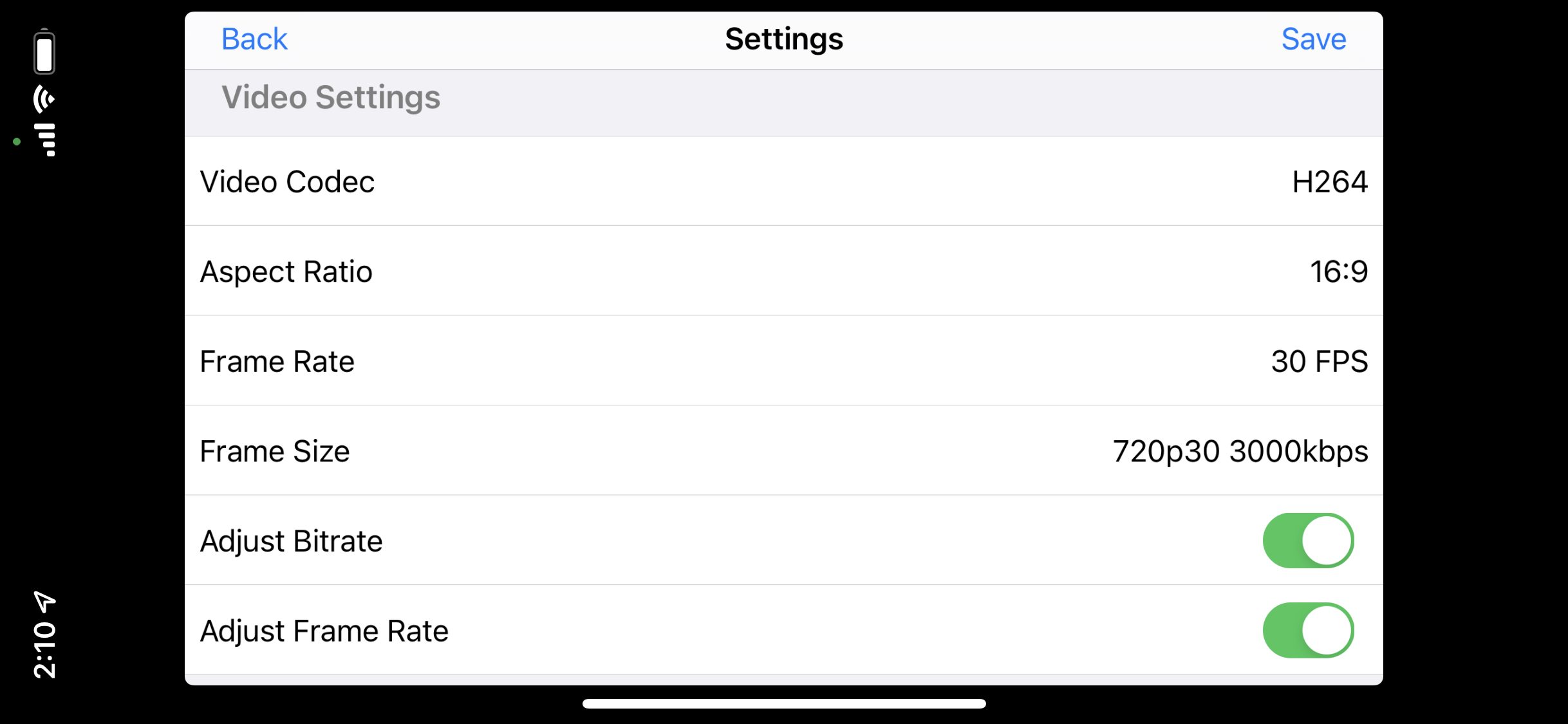Tap the cellular signal bars icon
This screenshot has height=724, width=1568.
point(44,140)
